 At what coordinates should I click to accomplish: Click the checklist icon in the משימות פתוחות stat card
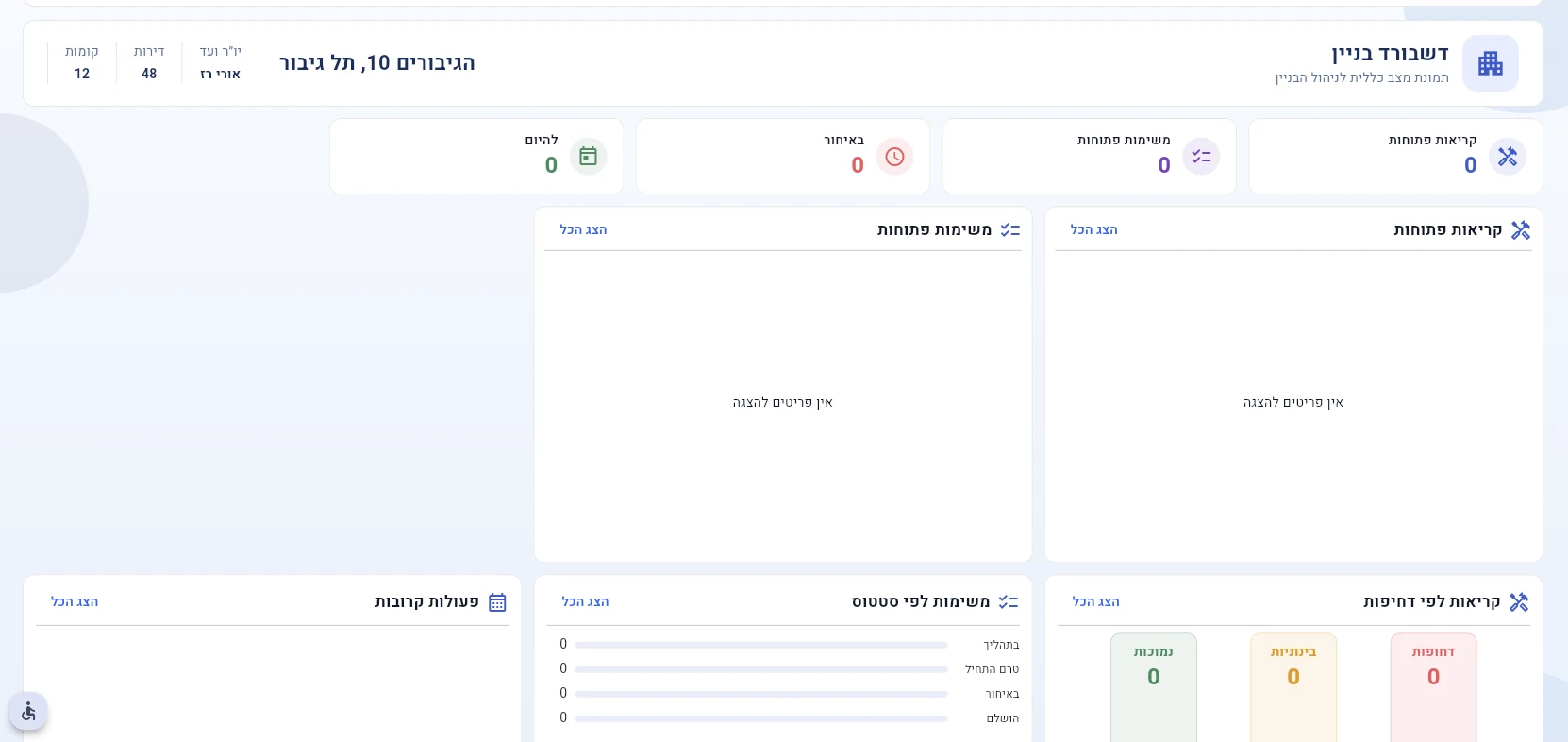[x=1201, y=157]
